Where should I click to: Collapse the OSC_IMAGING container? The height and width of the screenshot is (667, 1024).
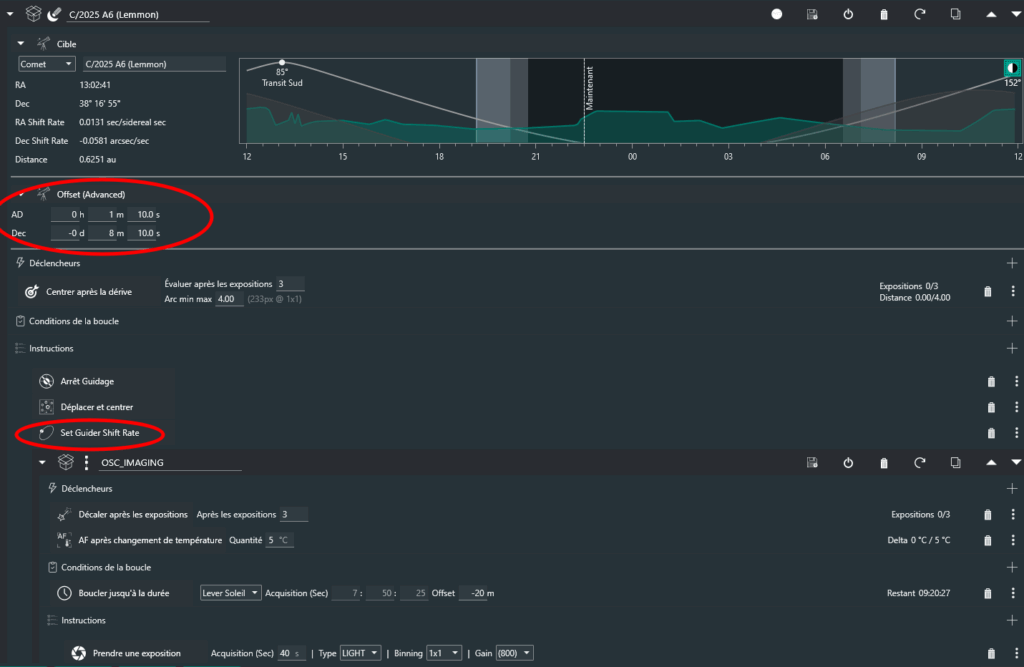pos(43,462)
